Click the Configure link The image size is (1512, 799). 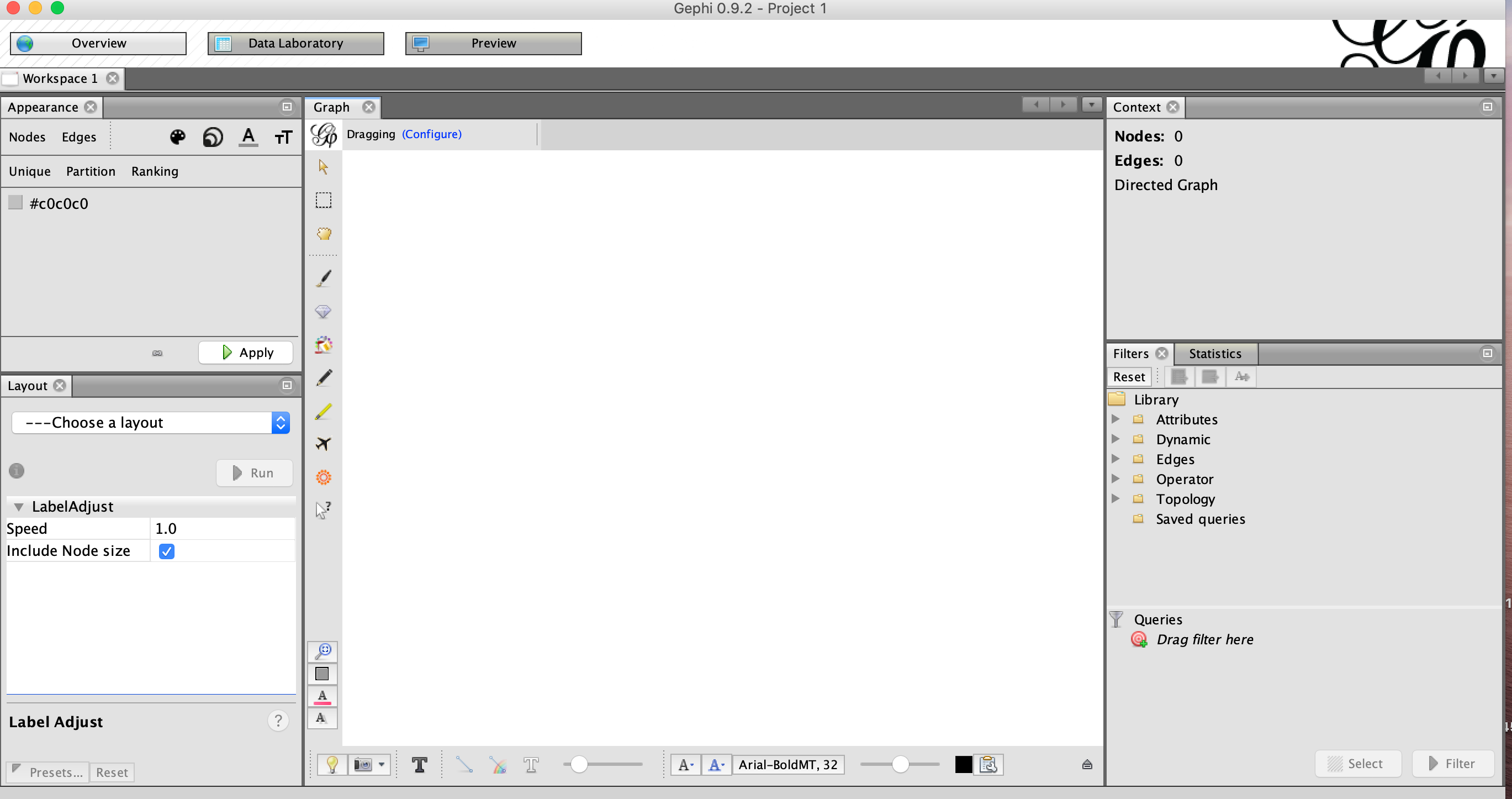431,134
